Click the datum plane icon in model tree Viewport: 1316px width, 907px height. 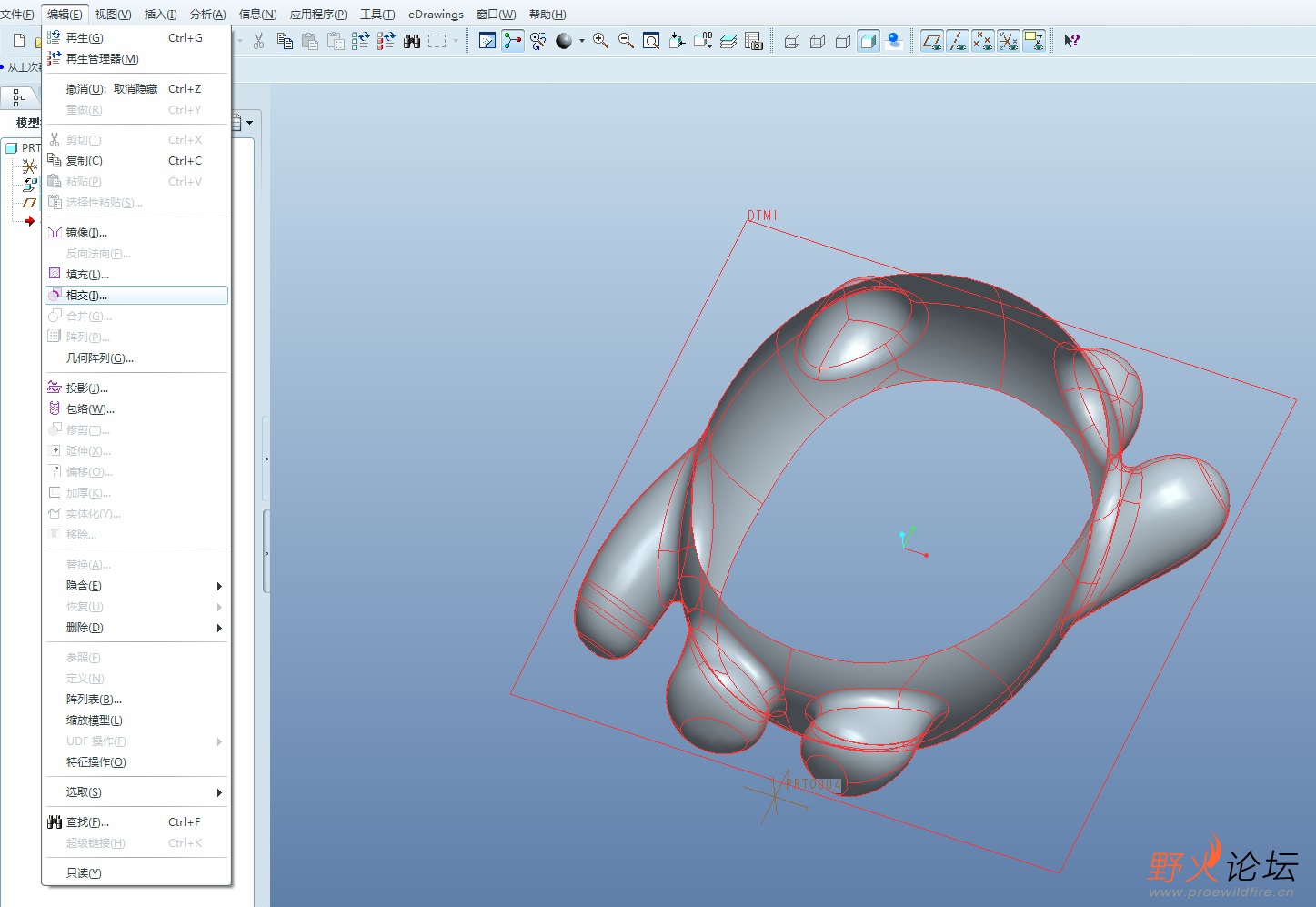[x=29, y=203]
